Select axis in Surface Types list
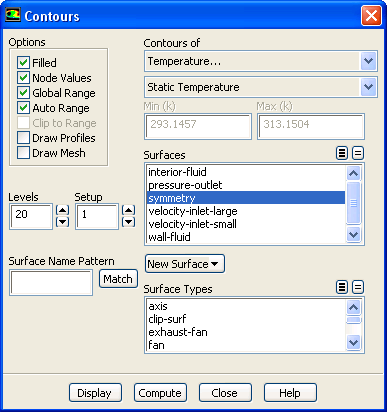This screenshot has width=387, height=412. tap(246, 306)
